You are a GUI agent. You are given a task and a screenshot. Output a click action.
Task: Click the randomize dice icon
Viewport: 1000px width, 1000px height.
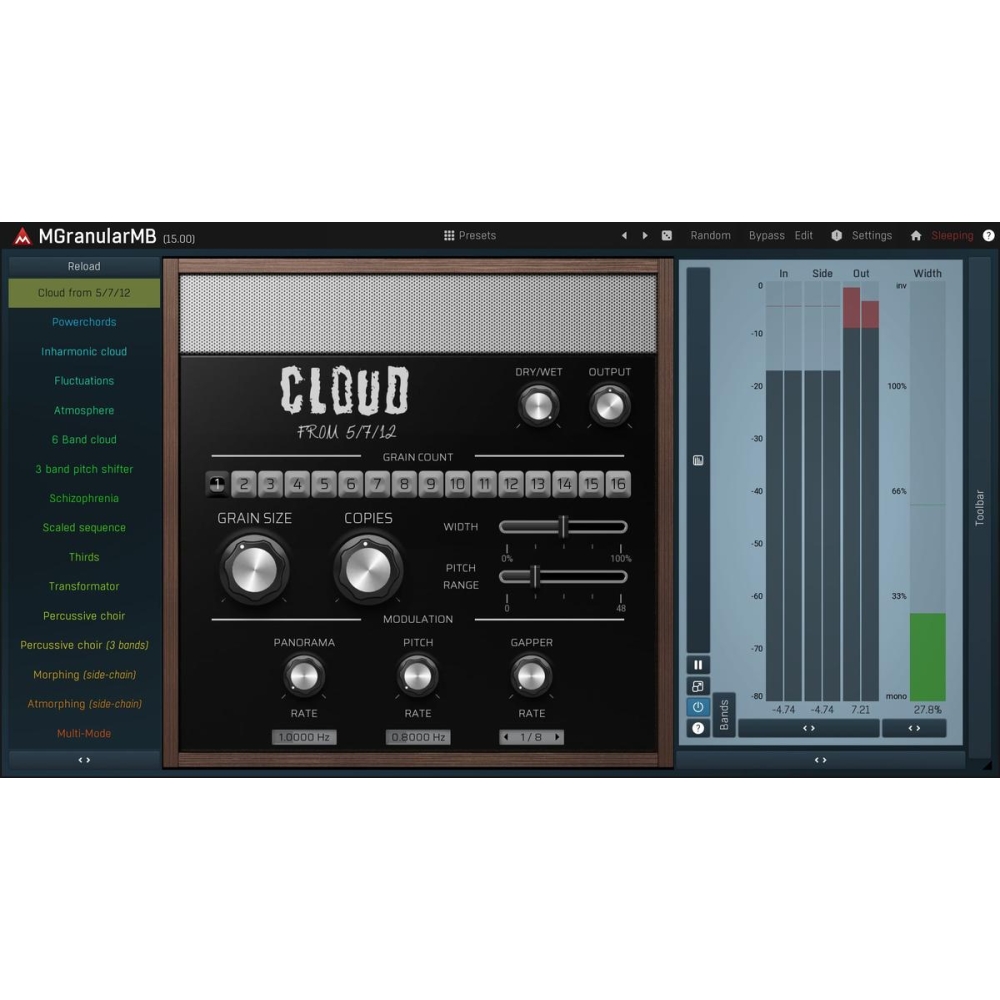[x=666, y=235]
